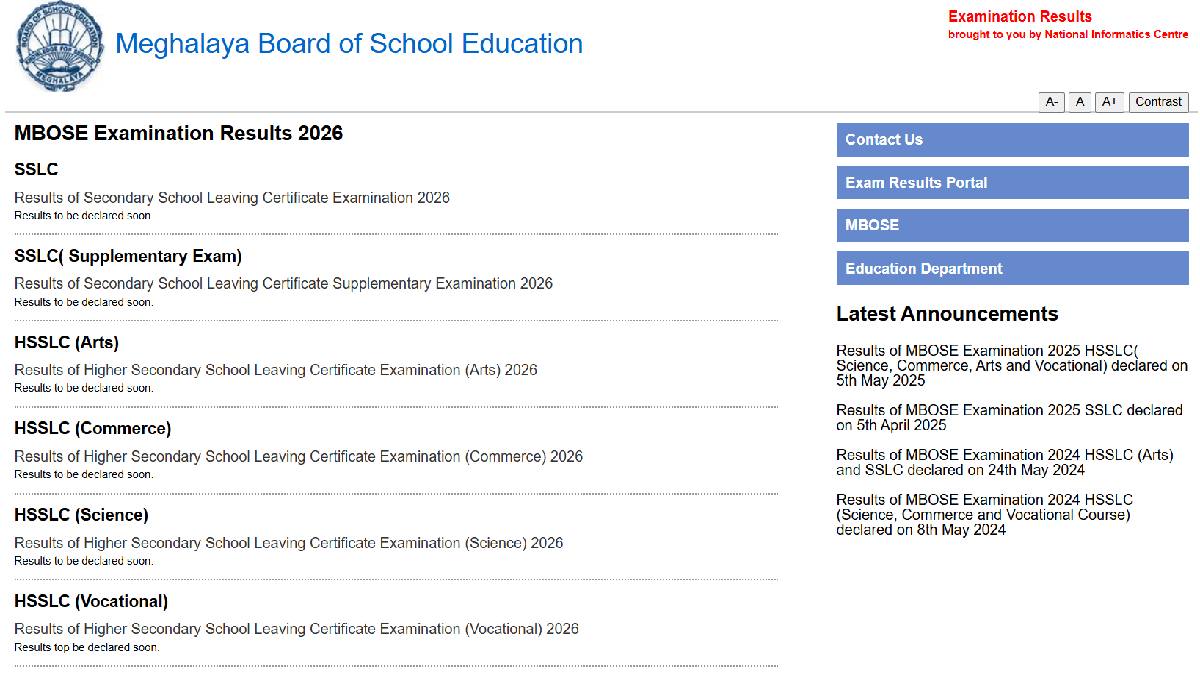Open the 2025 HSSLC results announcement

tap(1010, 365)
